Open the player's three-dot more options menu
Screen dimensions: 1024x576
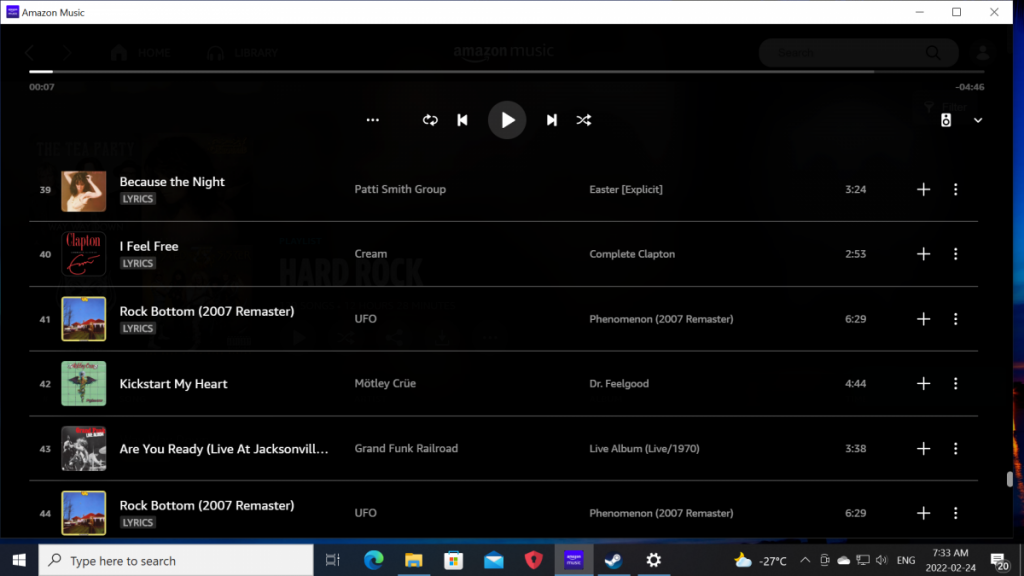[x=373, y=120]
